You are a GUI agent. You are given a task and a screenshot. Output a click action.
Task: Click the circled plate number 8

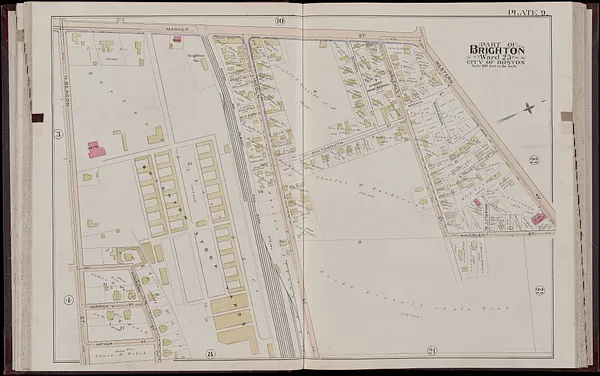[210, 354]
